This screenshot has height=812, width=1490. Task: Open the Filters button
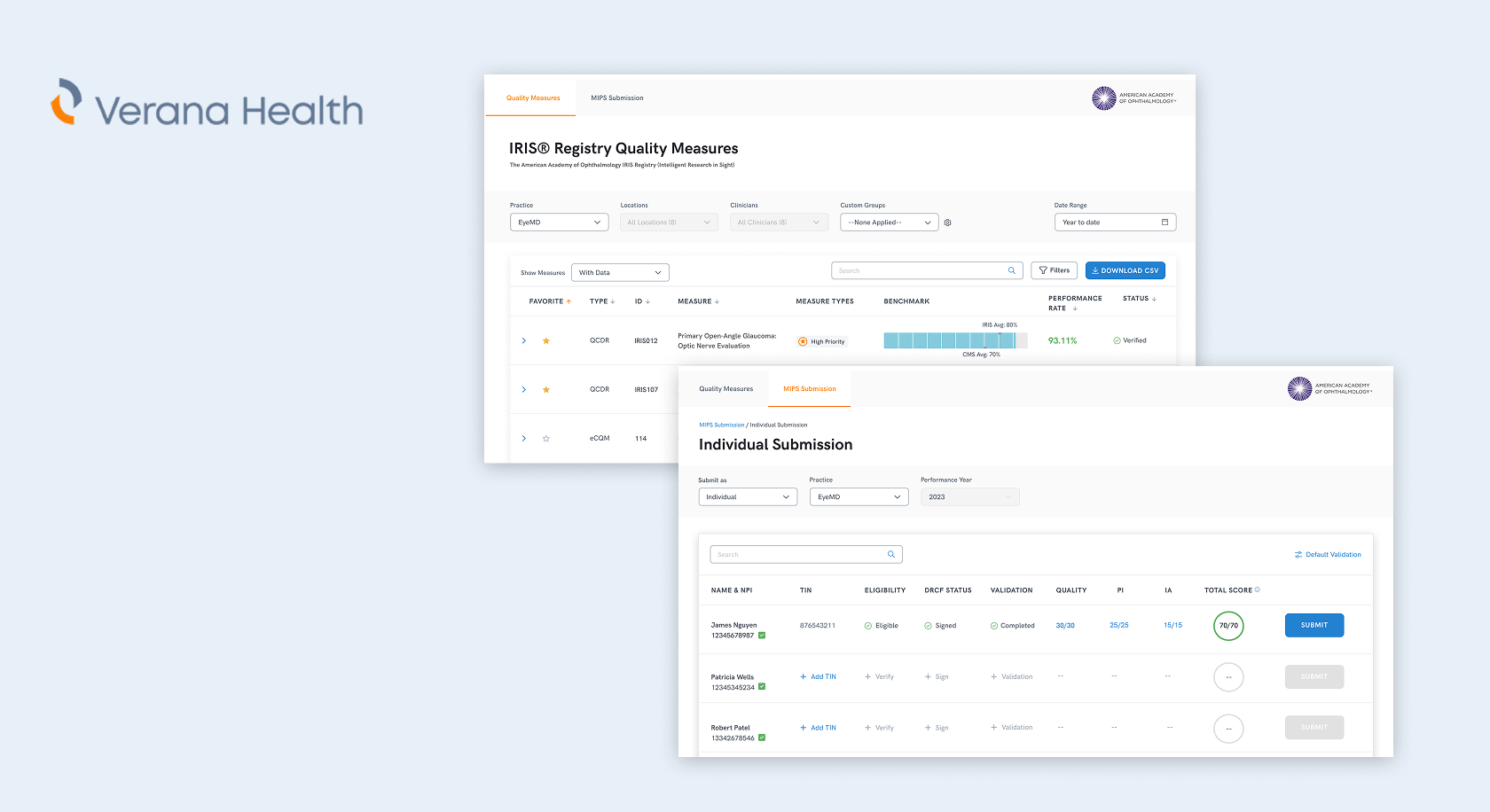tap(1054, 270)
